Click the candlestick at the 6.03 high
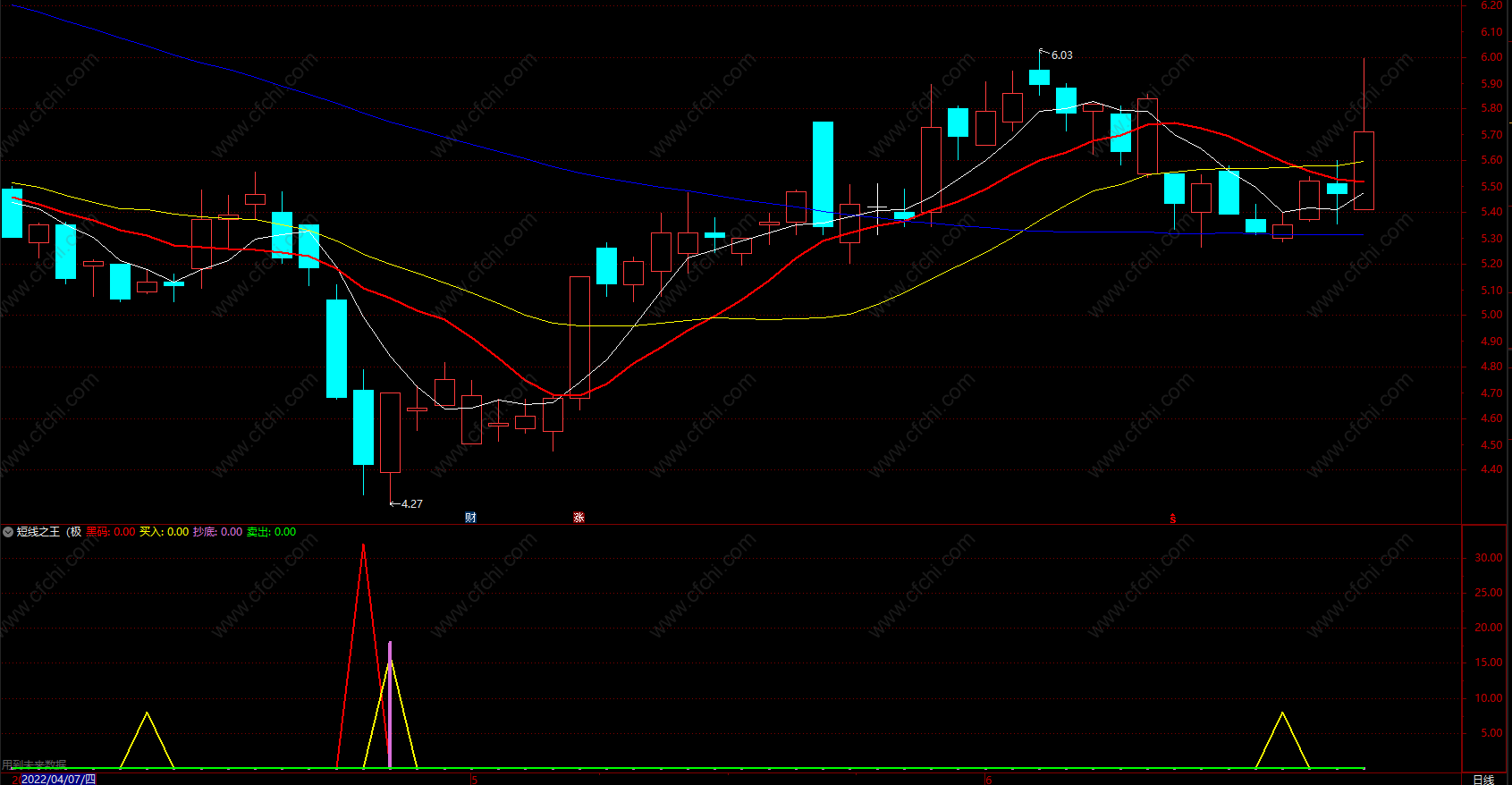The image size is (1512, 785). tap(1039, 77)
